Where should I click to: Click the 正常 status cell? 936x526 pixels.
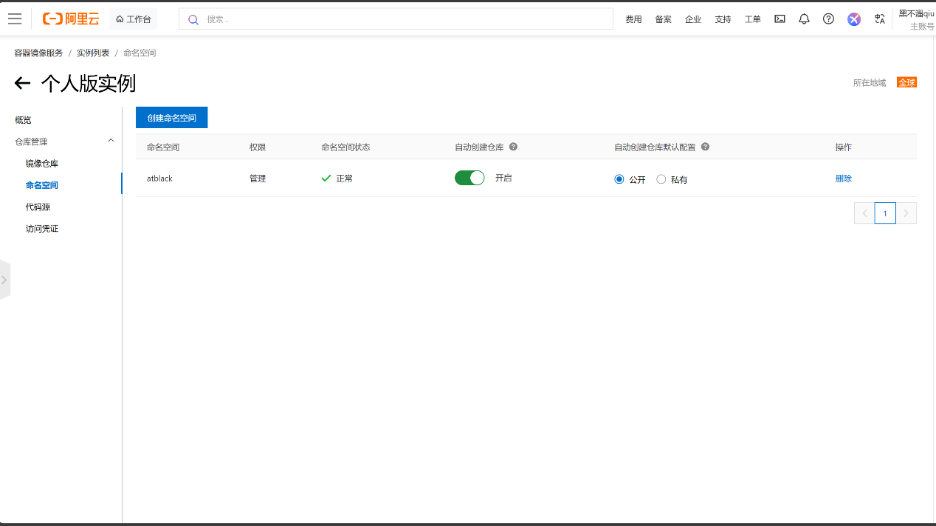click(337, 178)
